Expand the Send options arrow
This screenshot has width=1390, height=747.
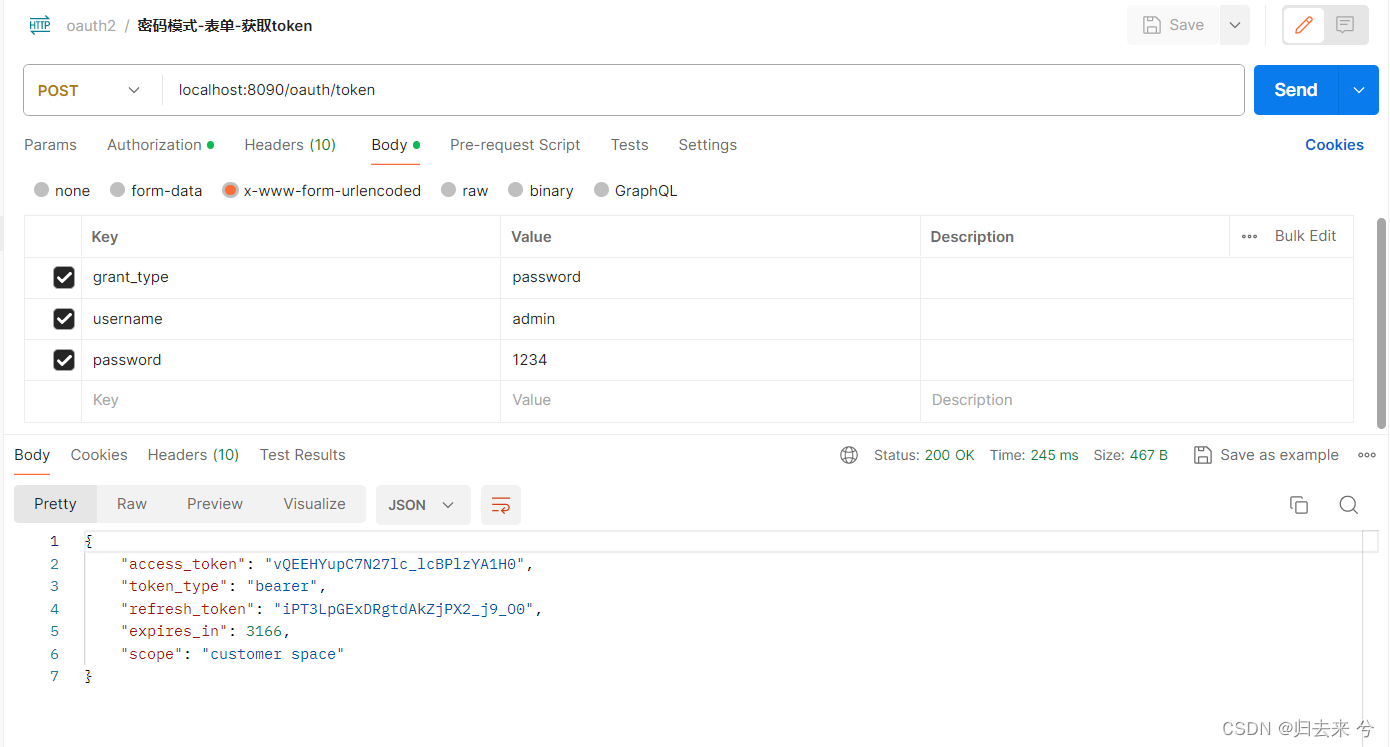click(1359, 90)
